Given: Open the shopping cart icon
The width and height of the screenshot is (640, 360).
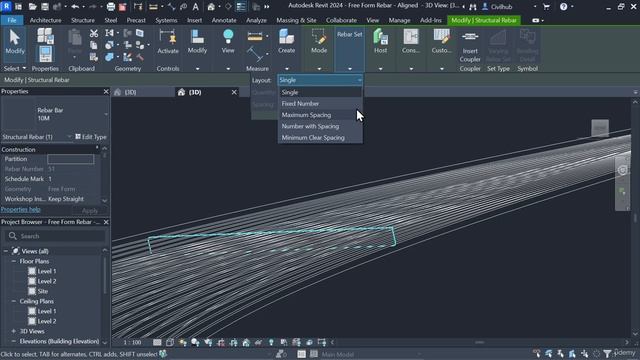Looking at the screenshot, I should 547,7.
